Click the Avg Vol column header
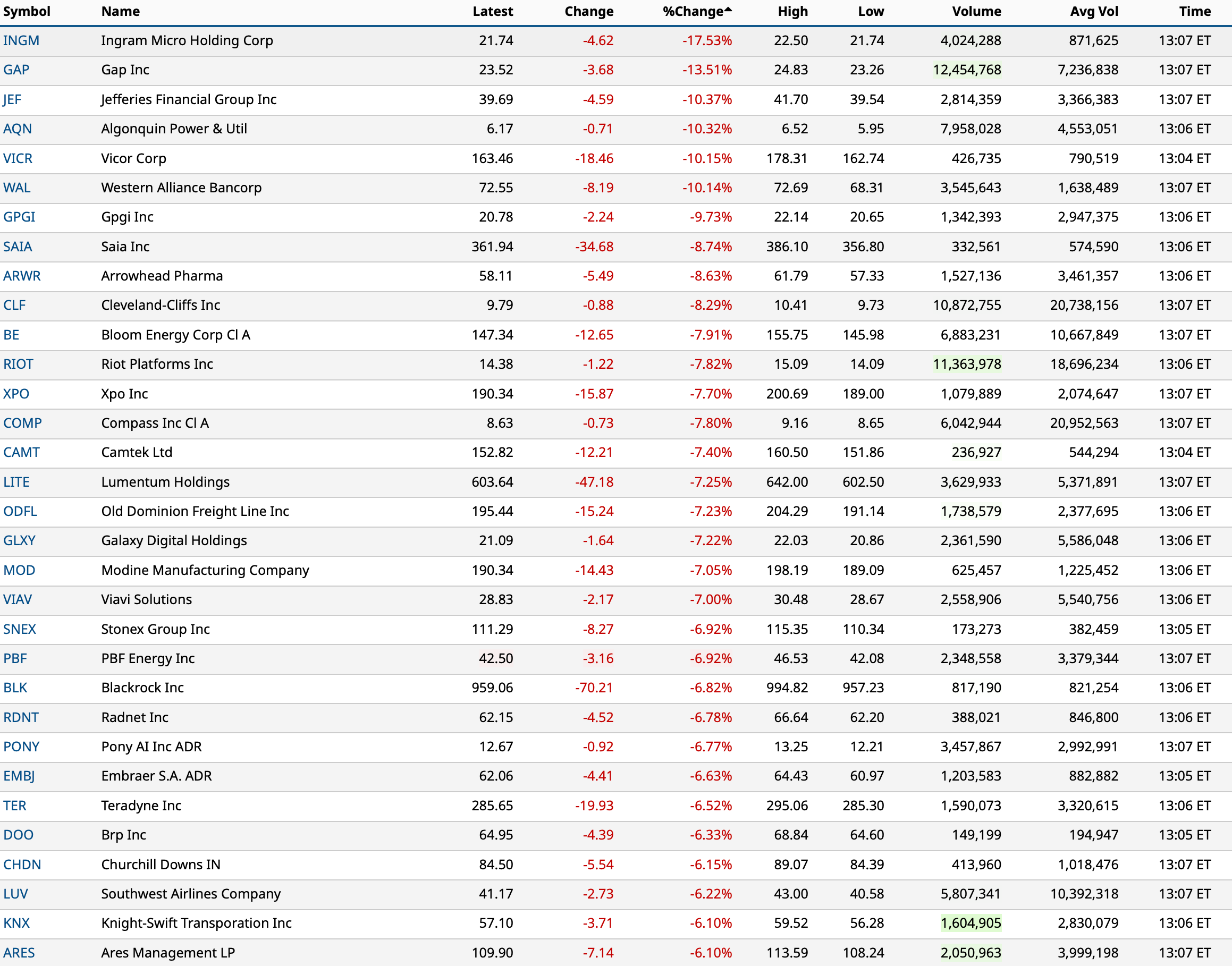 1093,11
